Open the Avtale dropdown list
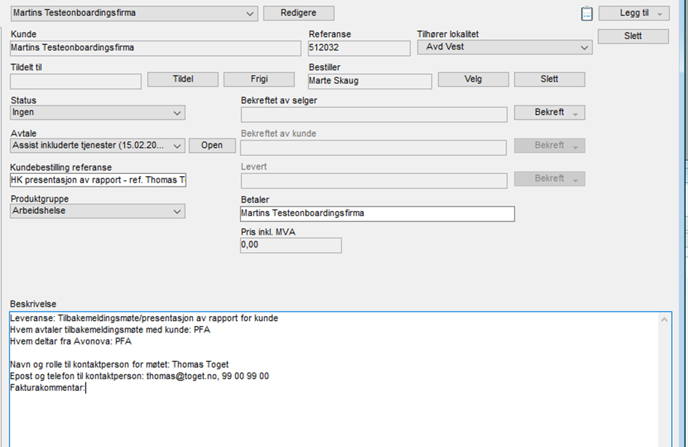 177,146
